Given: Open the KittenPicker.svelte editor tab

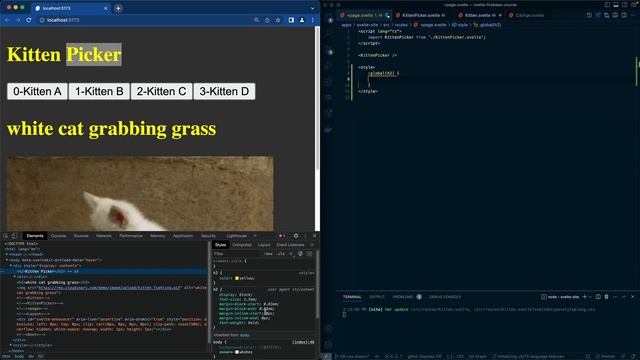Looking at the screenshot, I should [x=420, y=15].
